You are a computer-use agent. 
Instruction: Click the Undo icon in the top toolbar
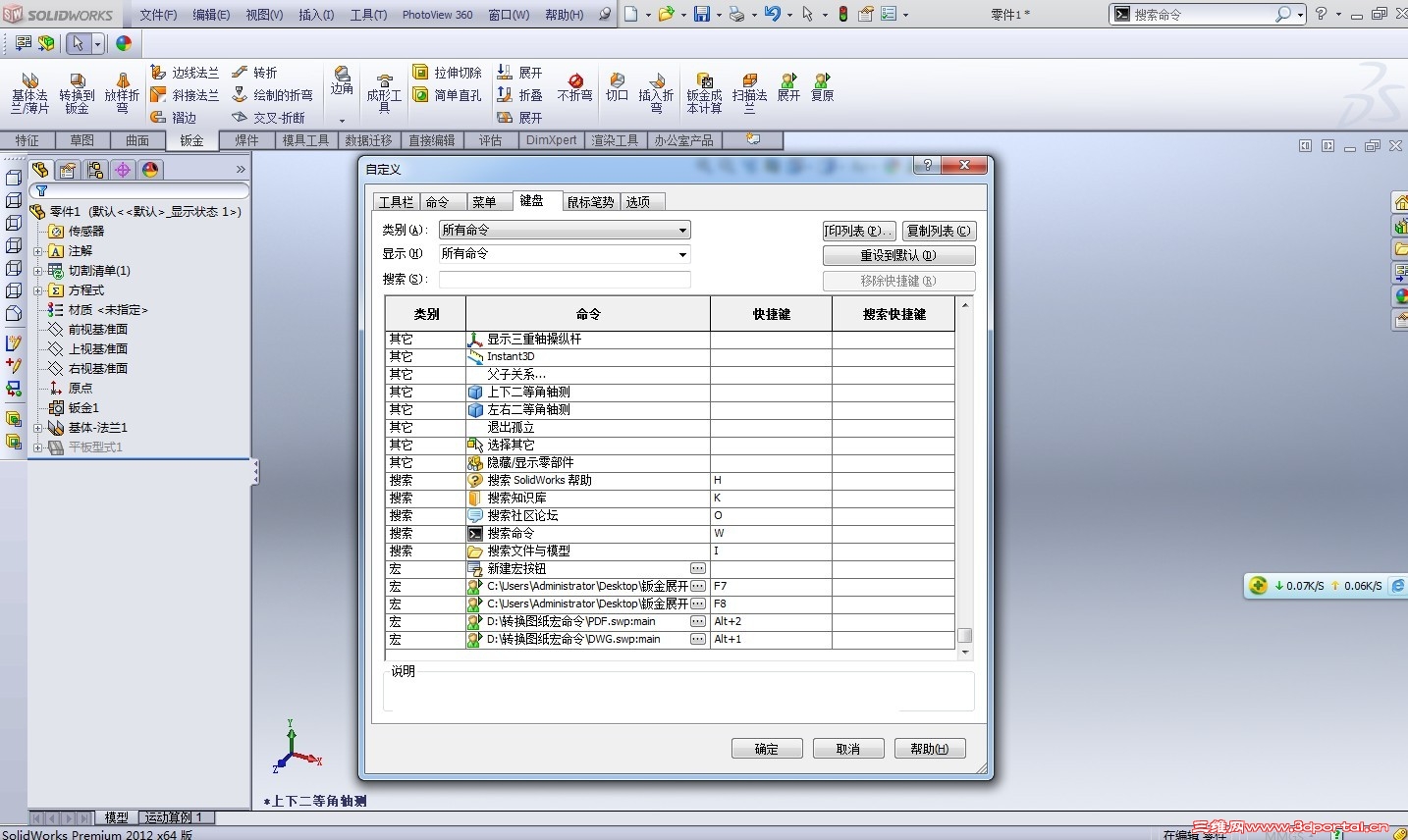point(773,15)
